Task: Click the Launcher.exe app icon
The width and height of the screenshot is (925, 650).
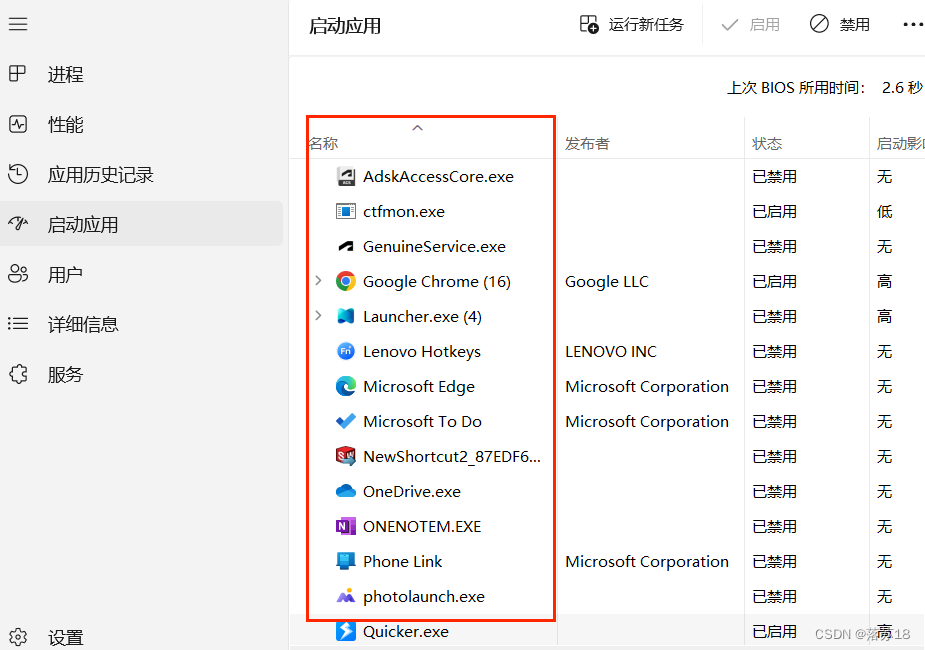Action: [346, 316]
